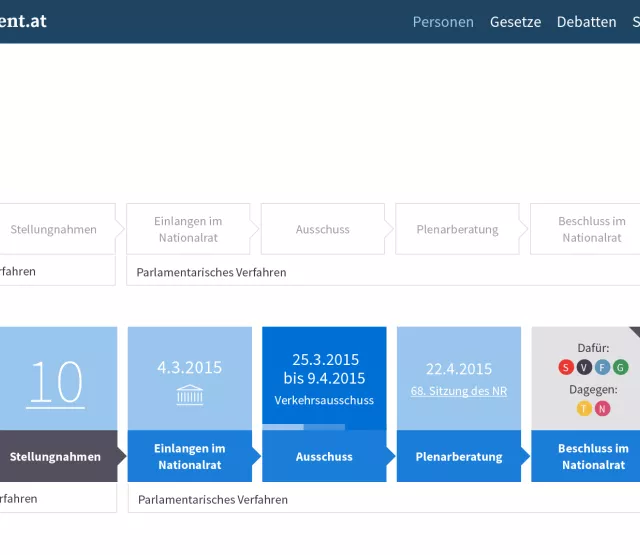Click the dark Stellungnahmen step label

pos(55,457)
